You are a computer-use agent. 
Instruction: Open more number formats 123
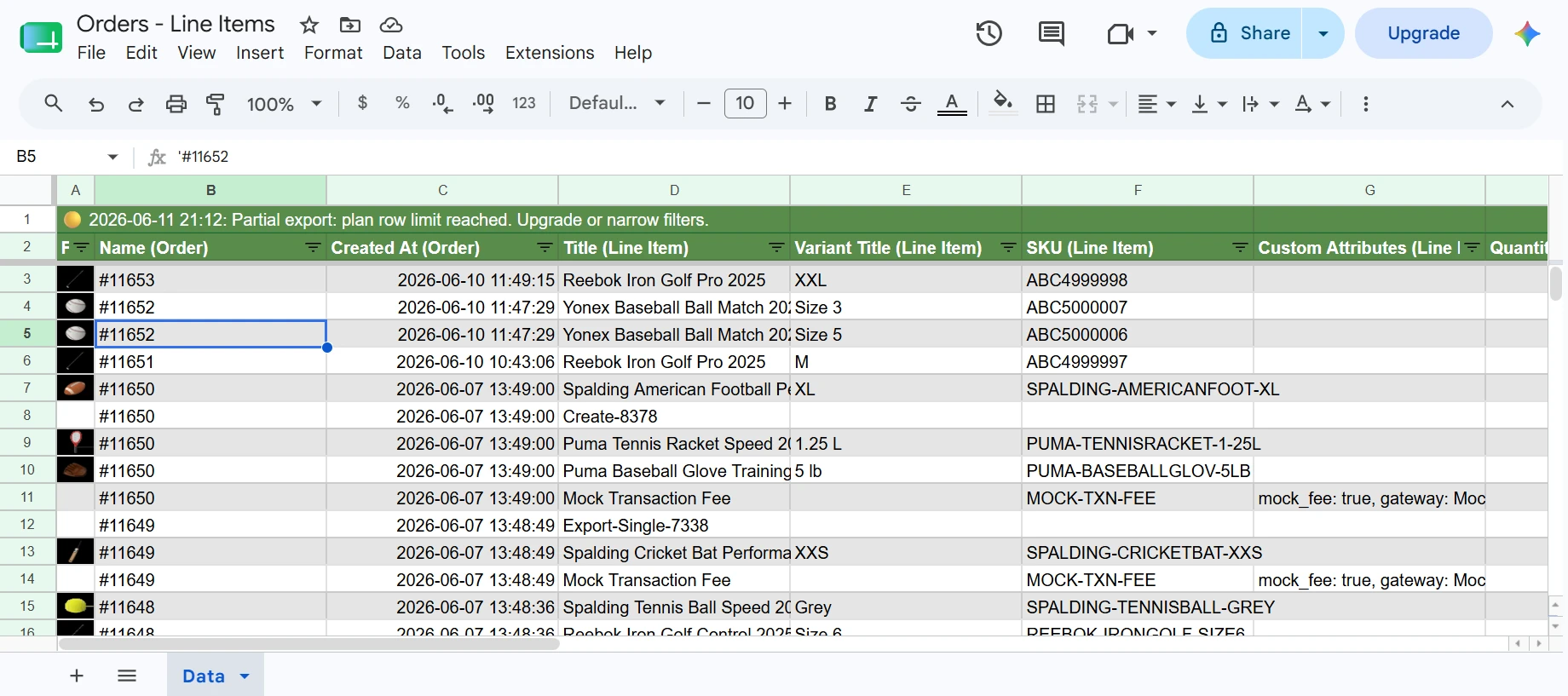[x=523, y=103]
